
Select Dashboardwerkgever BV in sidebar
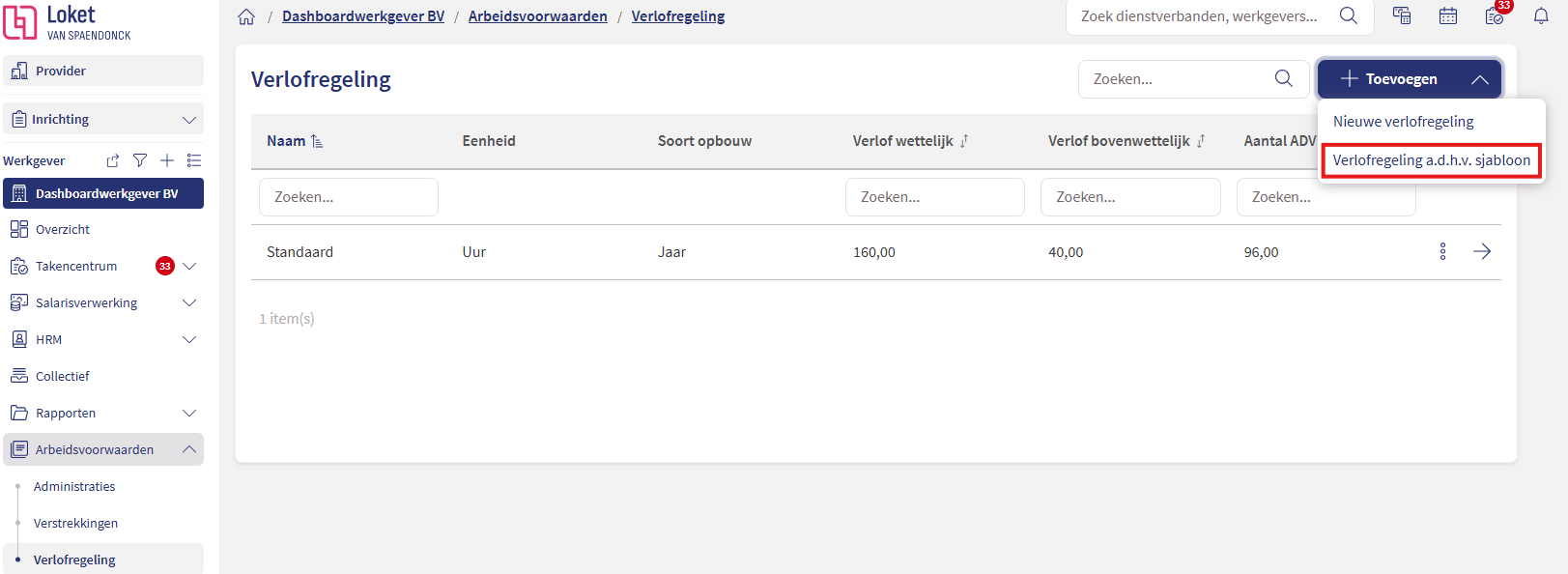103,193
